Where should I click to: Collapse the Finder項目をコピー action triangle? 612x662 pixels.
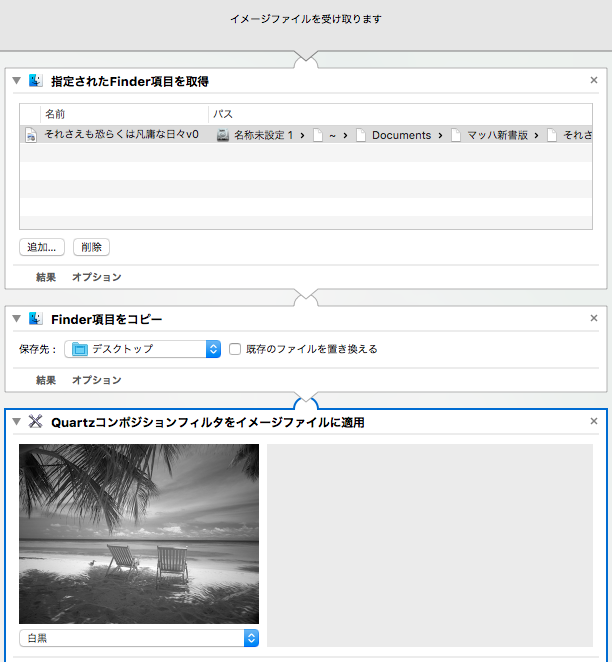coord(16,319)
